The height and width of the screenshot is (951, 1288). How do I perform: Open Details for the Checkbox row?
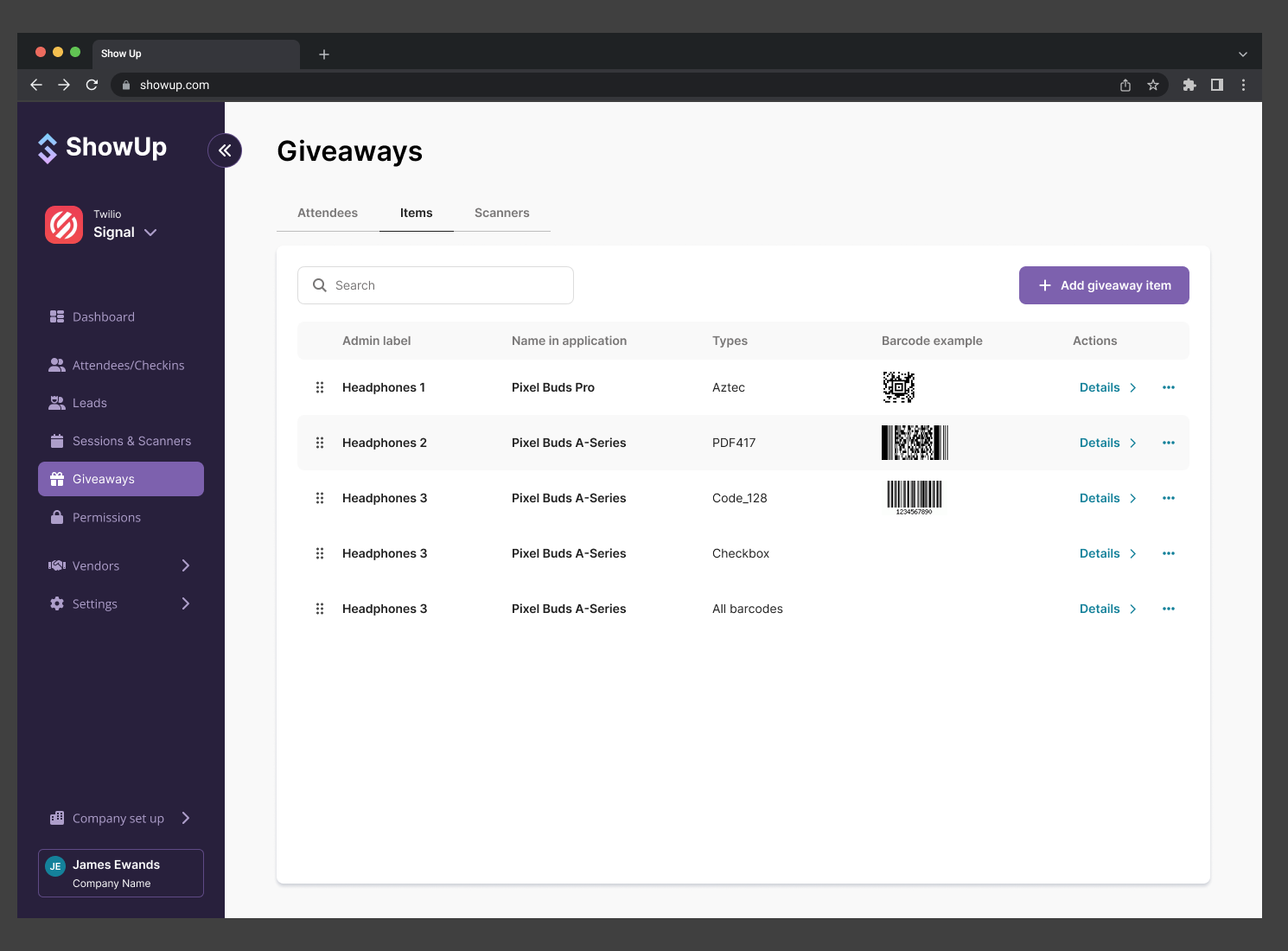(1108, 553)
